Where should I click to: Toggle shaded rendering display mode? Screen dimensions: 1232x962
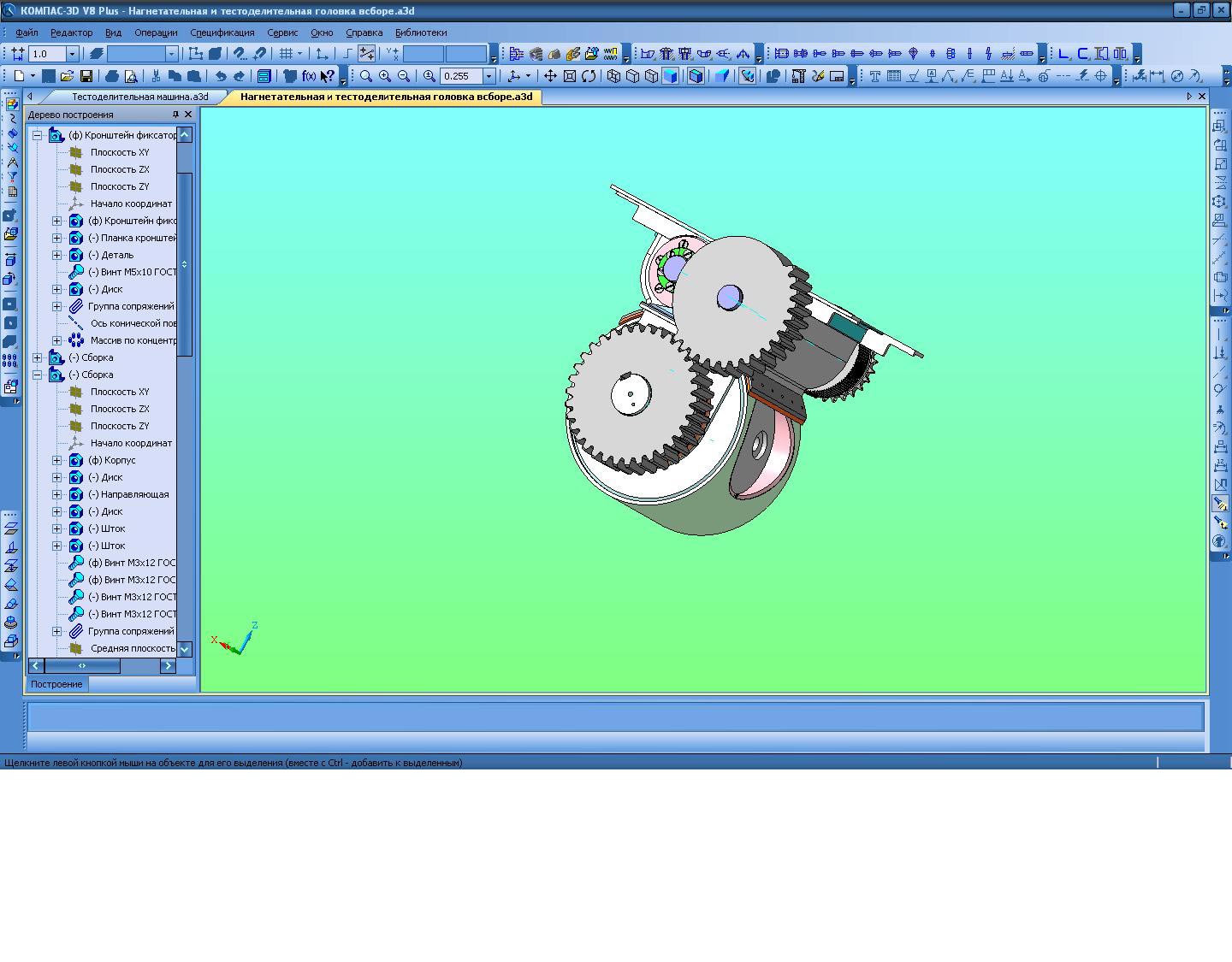[x=671, y=76]
